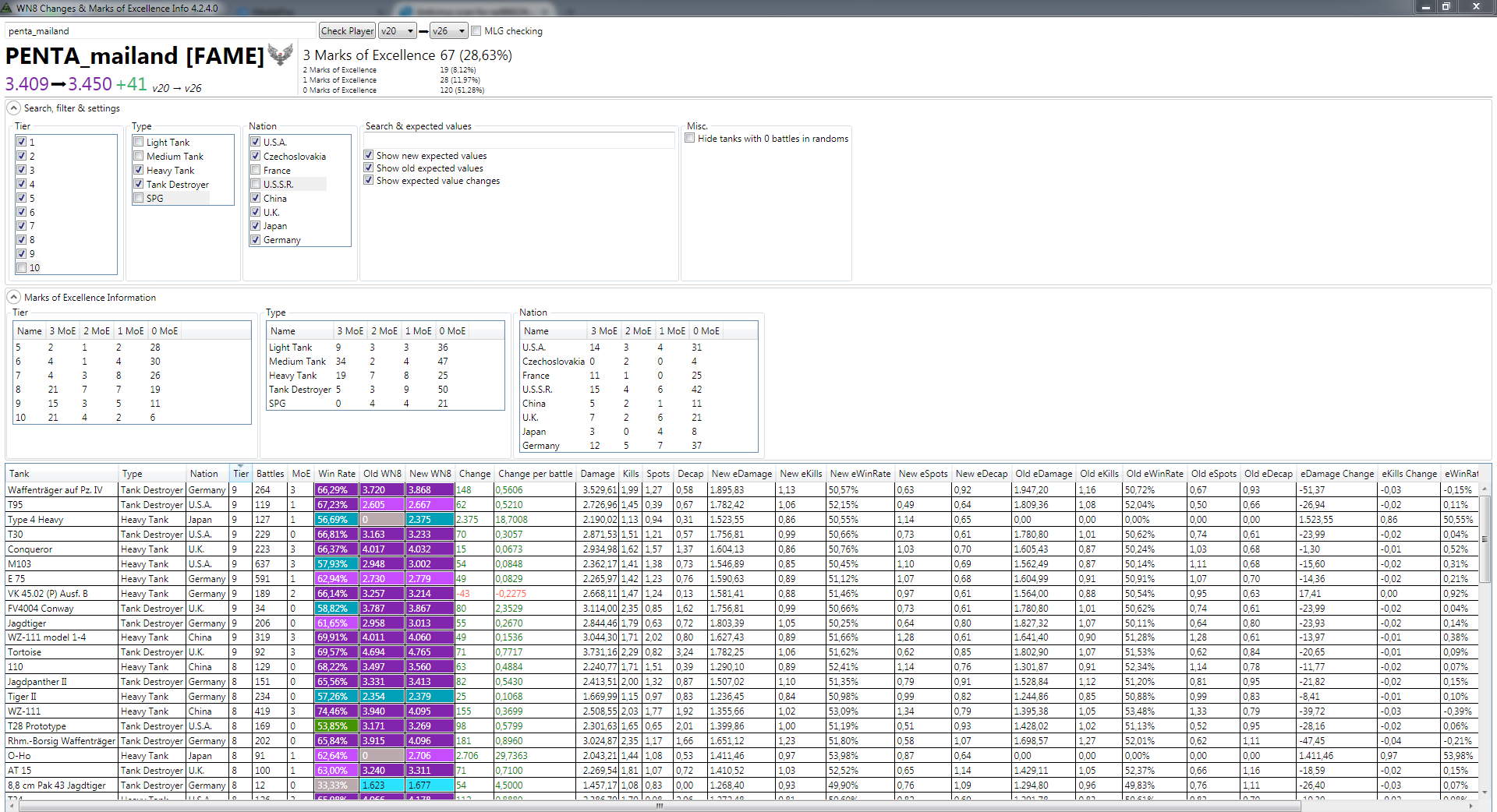Click the player name input field
The image size is (1497, 812).
point(161,31)
